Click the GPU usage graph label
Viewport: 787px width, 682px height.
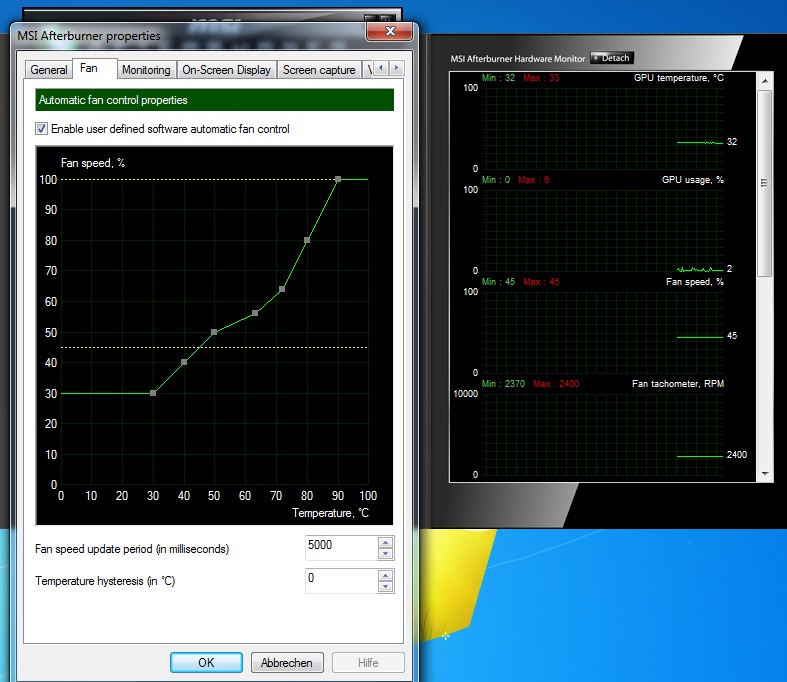pyautogui.click(x=692, y=180)
